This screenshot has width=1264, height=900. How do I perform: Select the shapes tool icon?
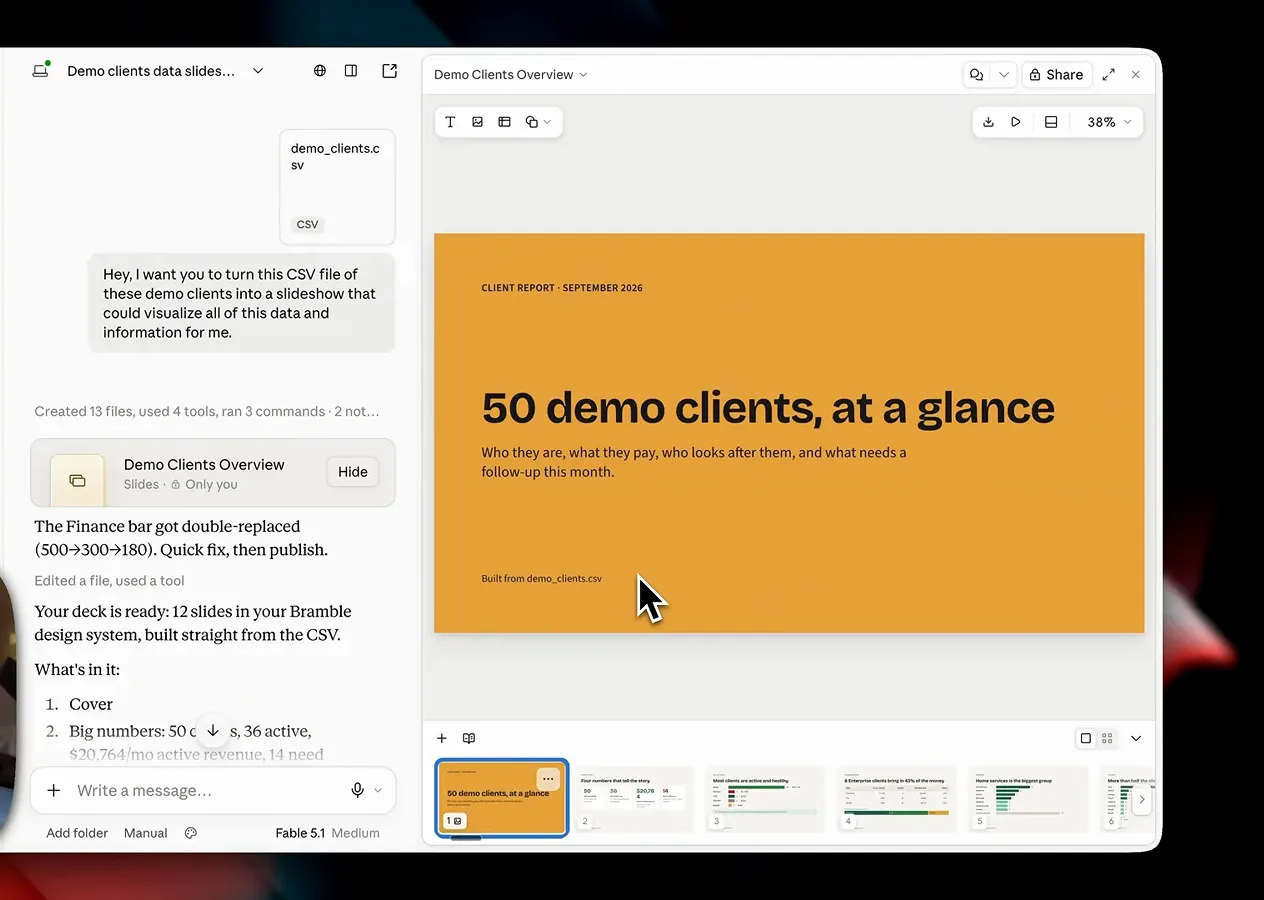(532, 122)
